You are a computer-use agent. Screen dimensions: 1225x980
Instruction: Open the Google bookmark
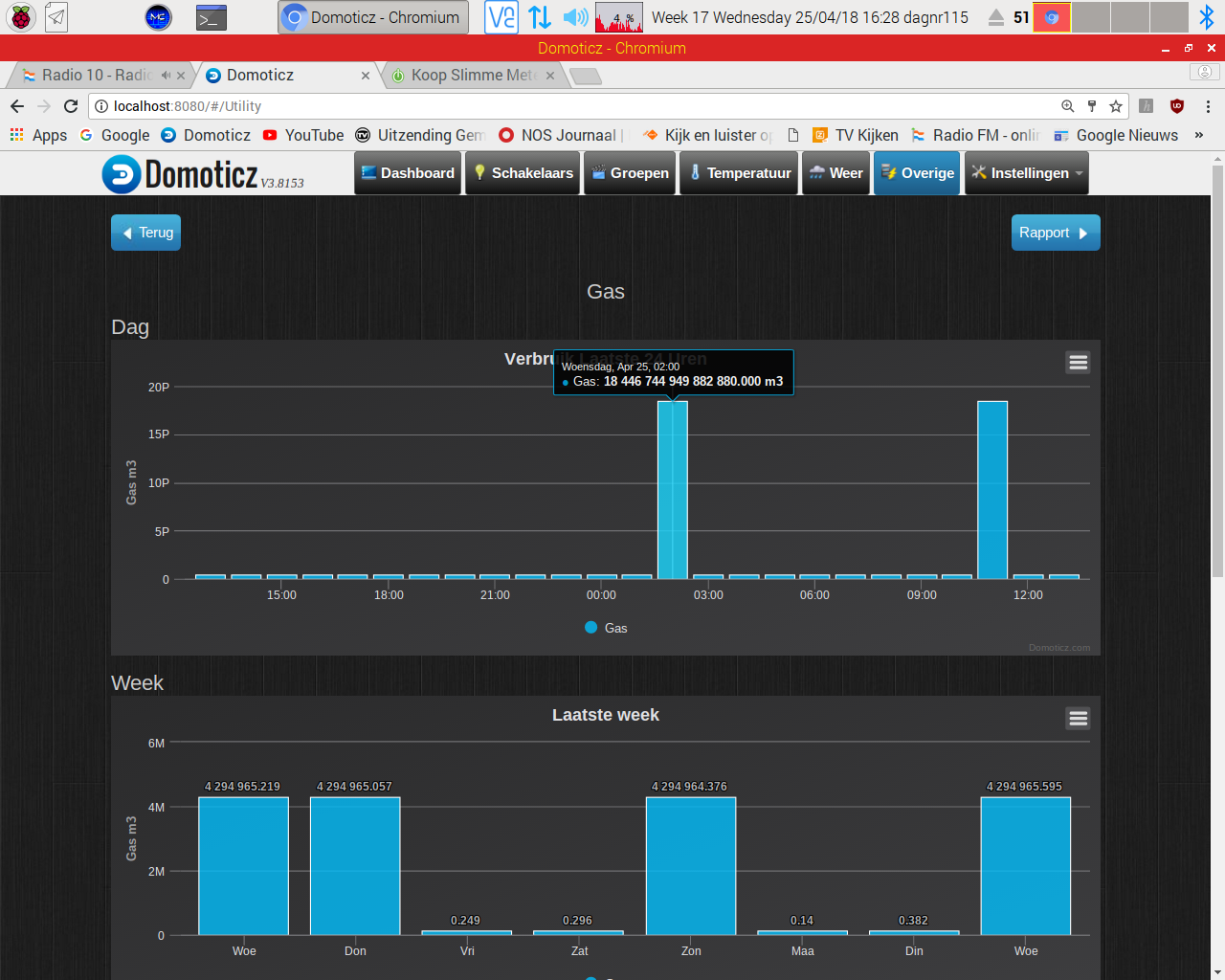[x=115, y=135]
